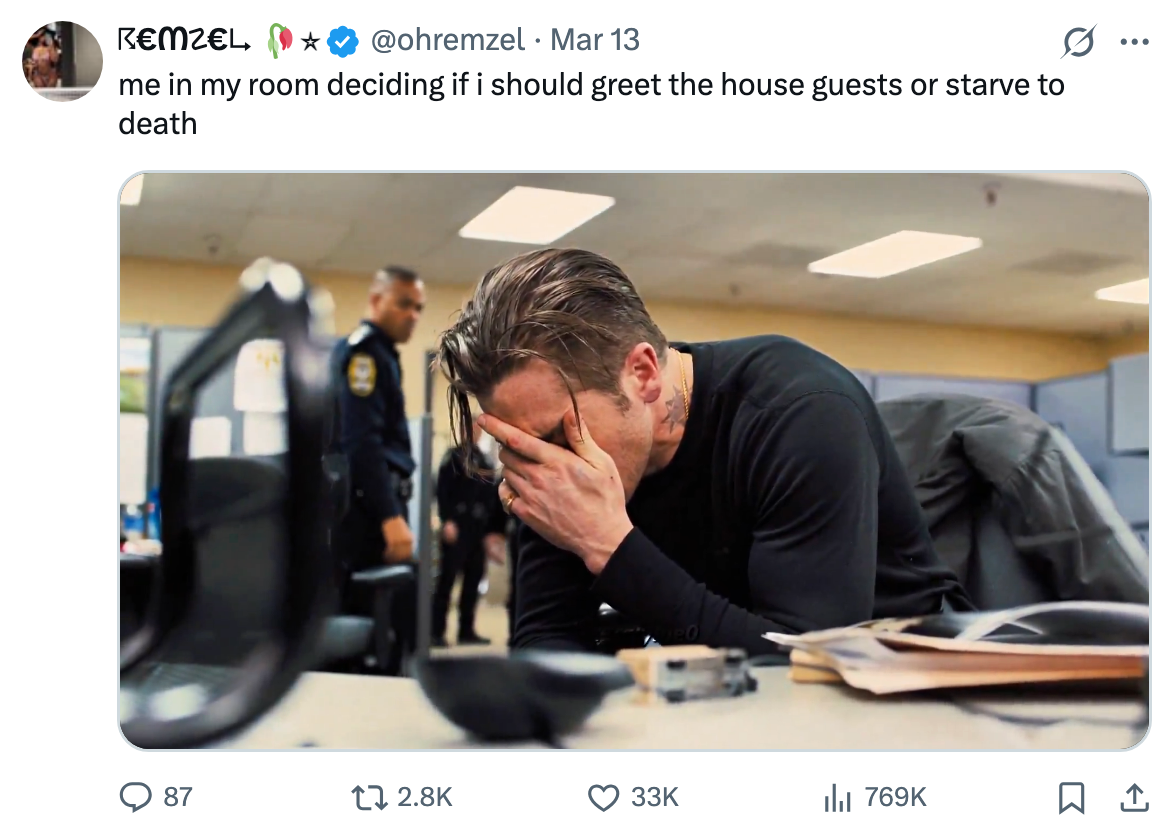Click the blue verified checkmark badge
The height and width of the screenshot is (835, 1176).
click(x=344, y=41)
